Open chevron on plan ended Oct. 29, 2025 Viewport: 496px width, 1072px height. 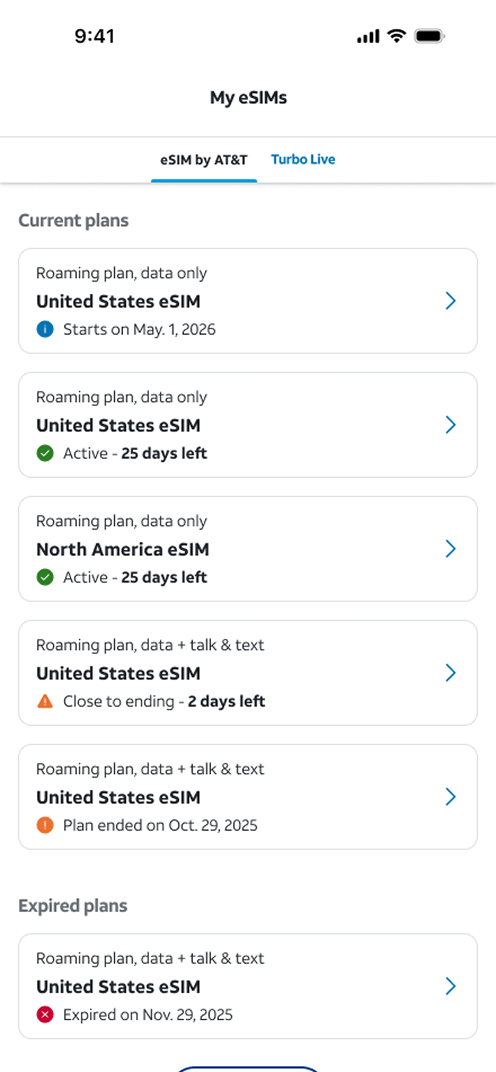pos(450,797)
